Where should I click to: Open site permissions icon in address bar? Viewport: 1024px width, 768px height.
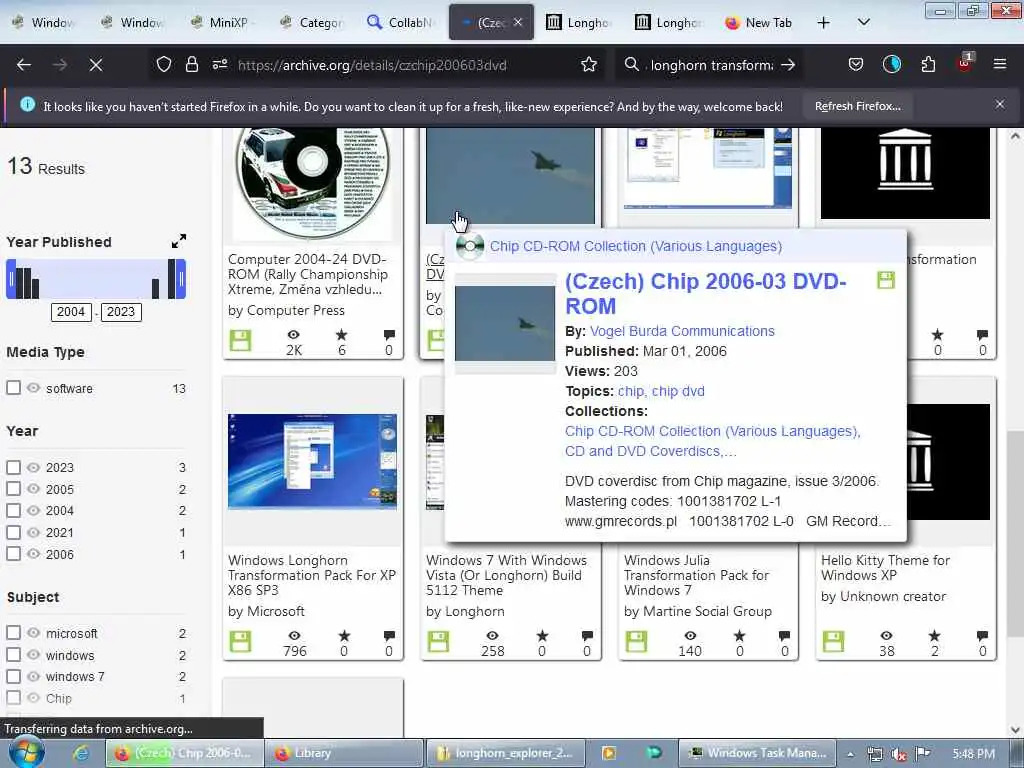pos(220,64)
